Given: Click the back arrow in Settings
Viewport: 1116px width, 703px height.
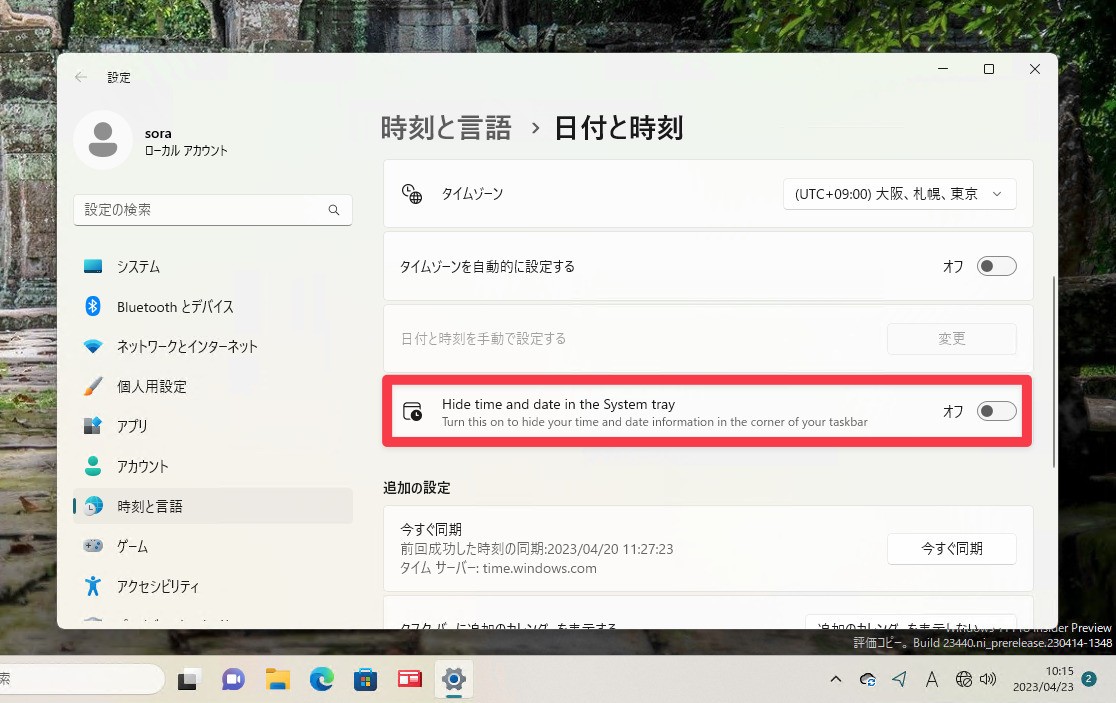Looking at the screenshot, I should 80,77.
